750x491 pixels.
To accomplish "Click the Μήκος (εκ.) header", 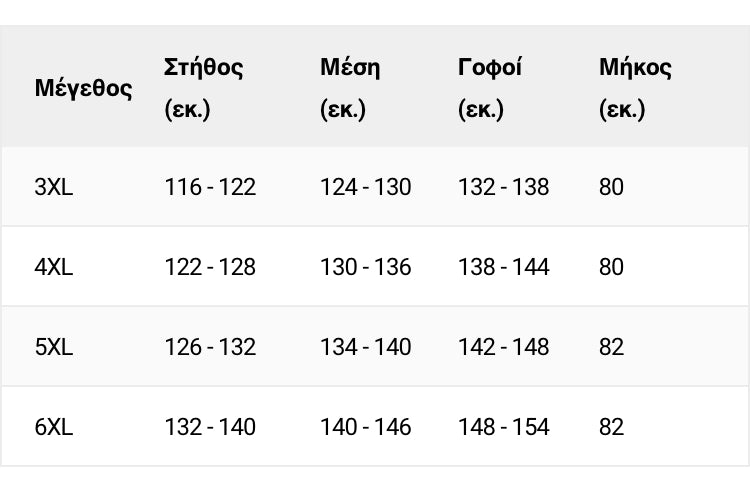I will point(635,88).
